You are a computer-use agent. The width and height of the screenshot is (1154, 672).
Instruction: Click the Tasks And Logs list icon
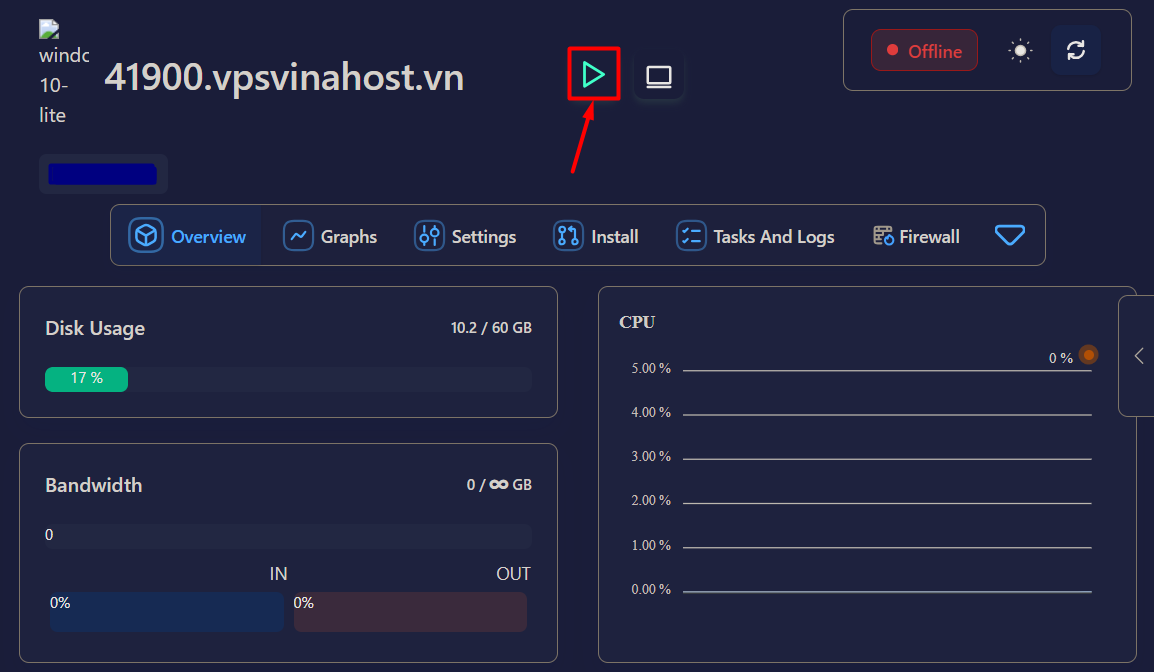click(x=691, y=235)
